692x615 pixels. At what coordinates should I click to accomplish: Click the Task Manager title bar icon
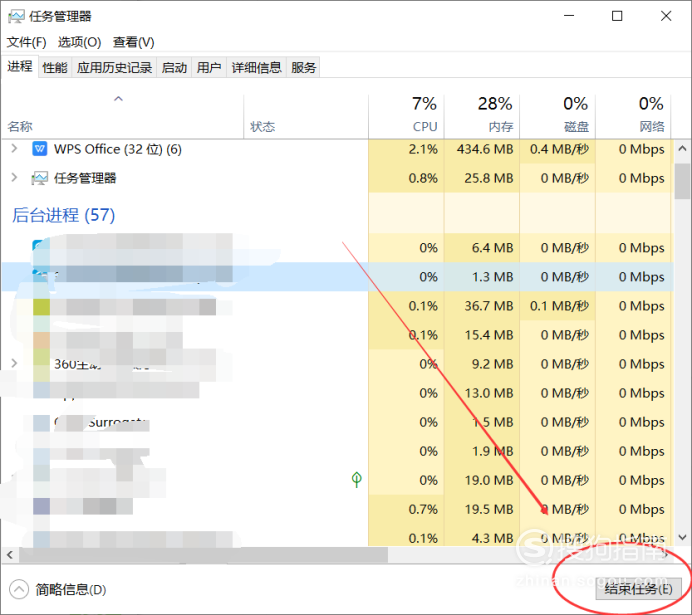(x=16, y=17)
